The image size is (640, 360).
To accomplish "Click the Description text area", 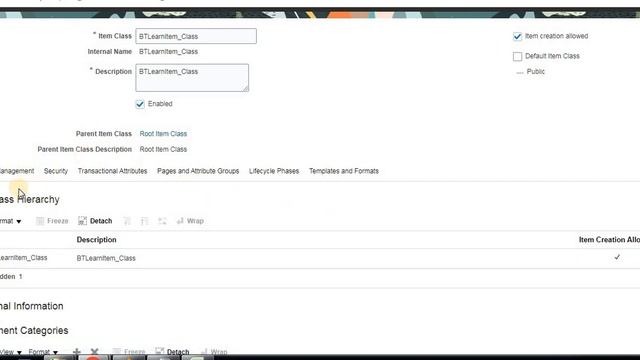I will click(192, 78).
